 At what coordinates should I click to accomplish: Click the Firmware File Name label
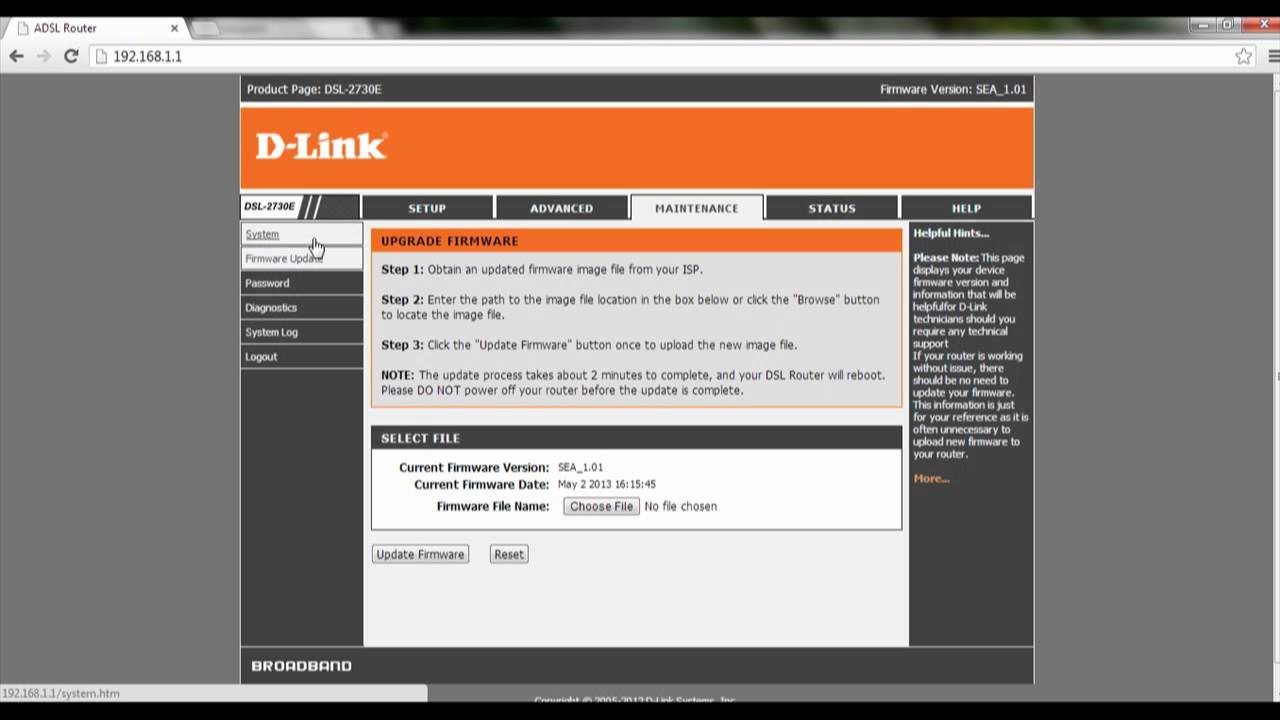click(493, 506)
